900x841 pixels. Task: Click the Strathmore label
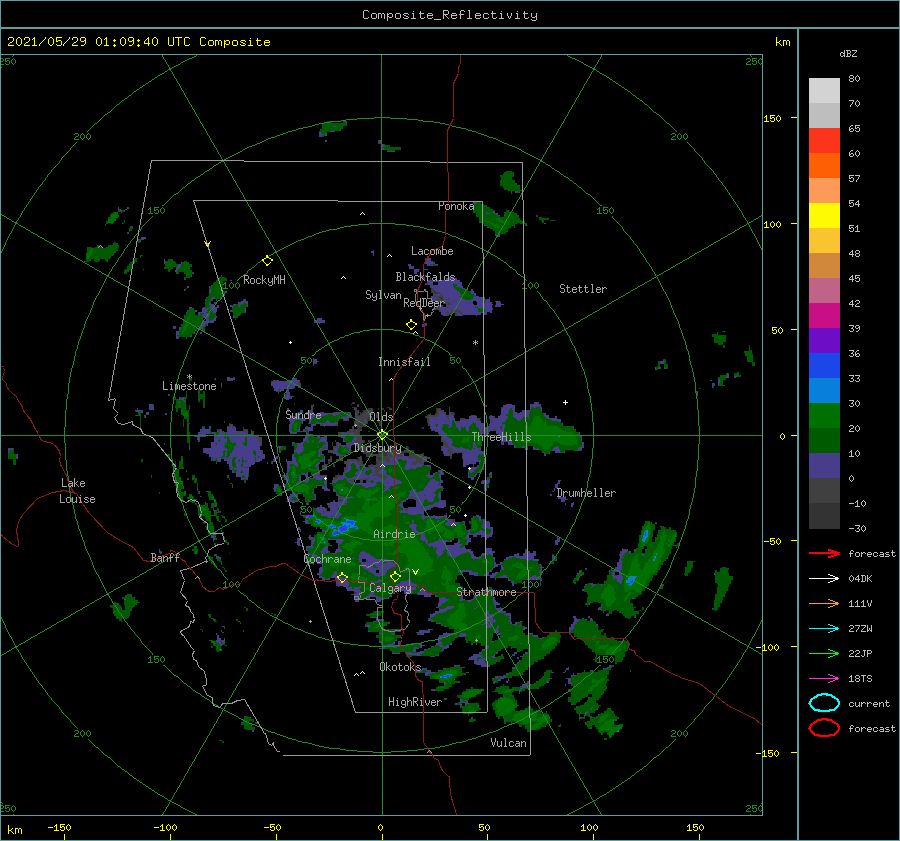pyautogui.click(x=486, y=592)
